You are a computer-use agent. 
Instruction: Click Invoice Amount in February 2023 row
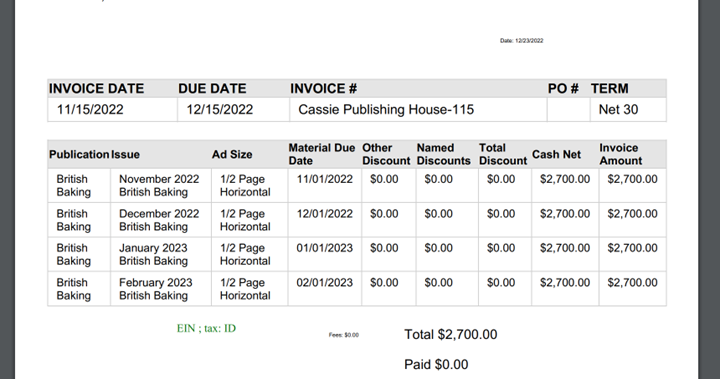632,283
